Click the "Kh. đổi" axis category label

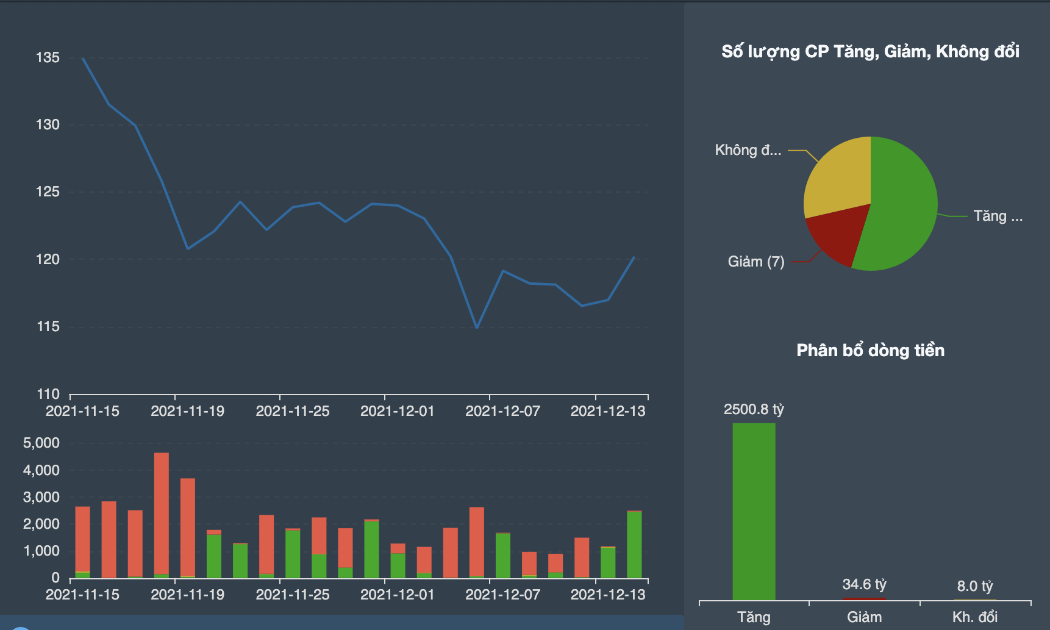[x=974, y=617]
